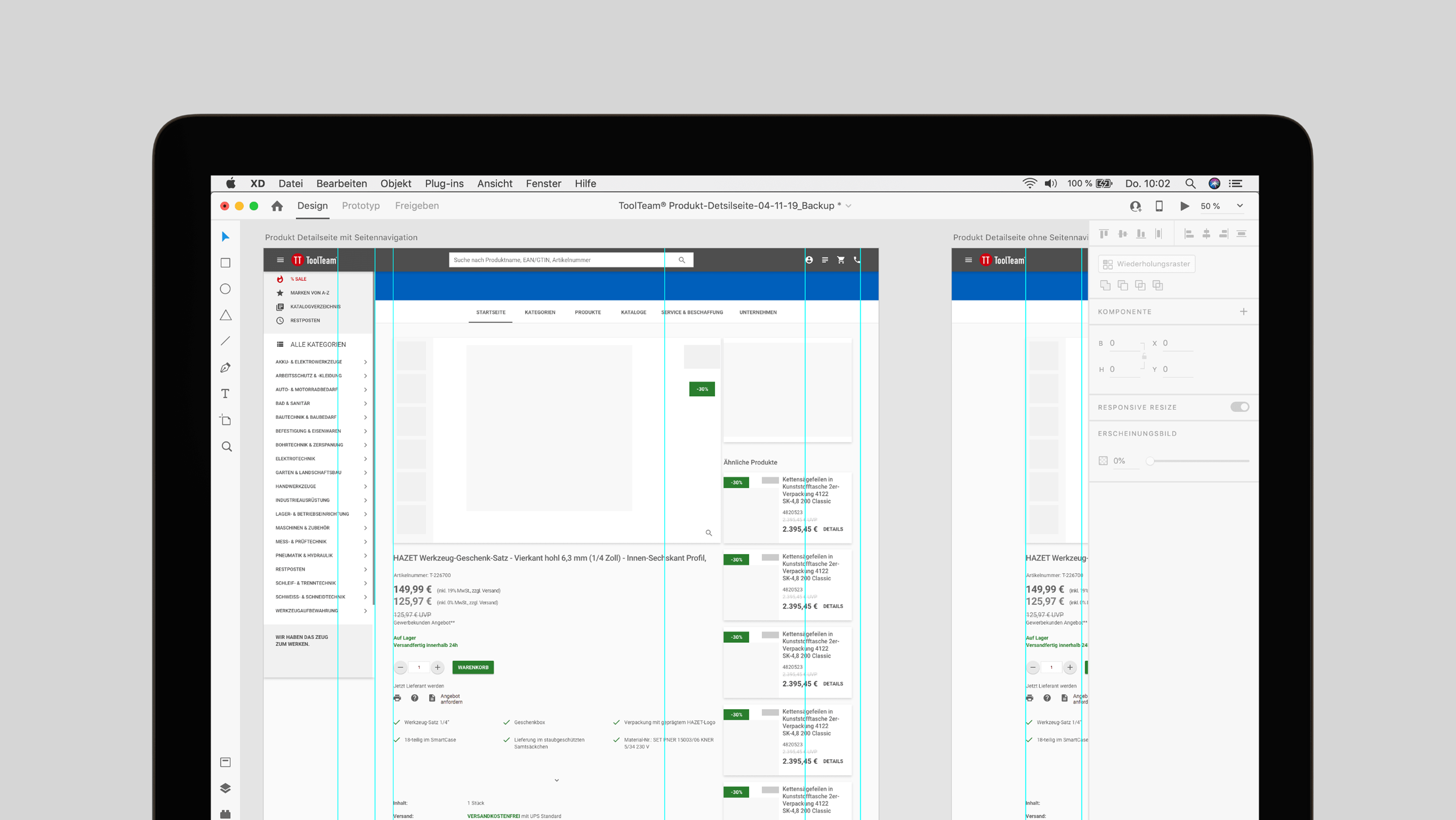
Task: Expand Bad & Sanitär category chevron
Action: pos(366,403)
